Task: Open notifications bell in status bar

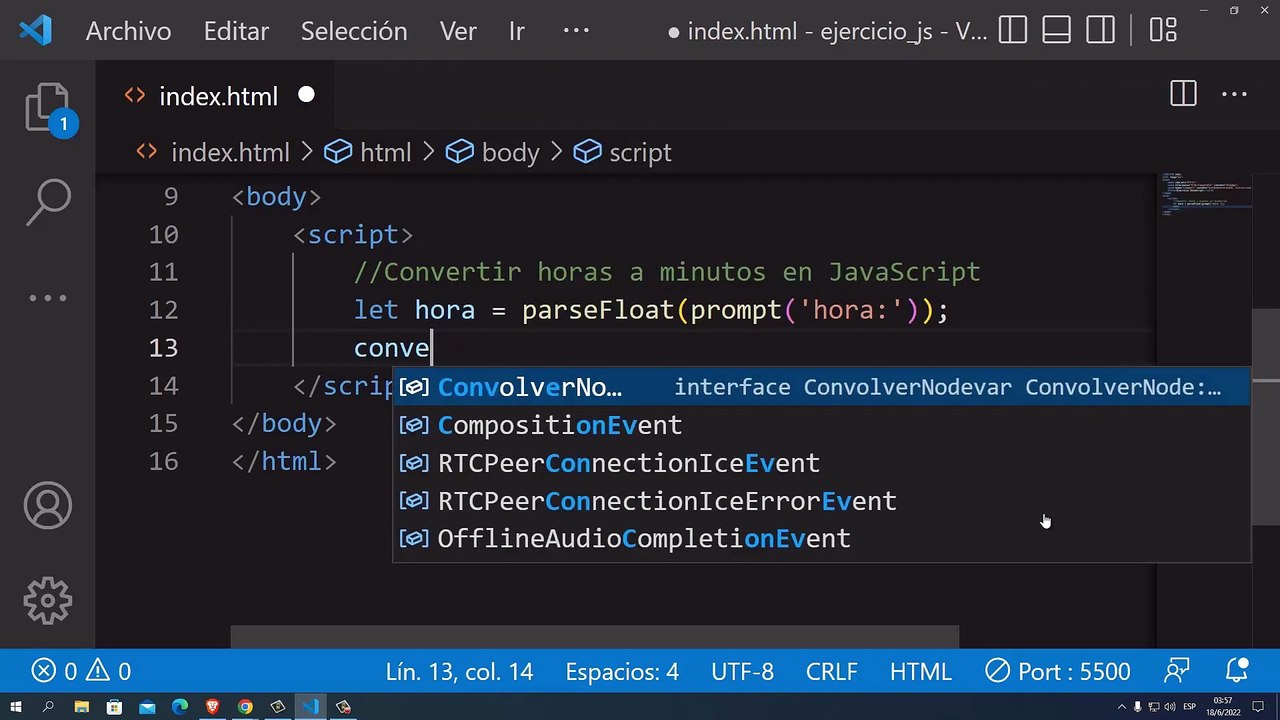Action: pyautogui.click(x=1237, y=671)
